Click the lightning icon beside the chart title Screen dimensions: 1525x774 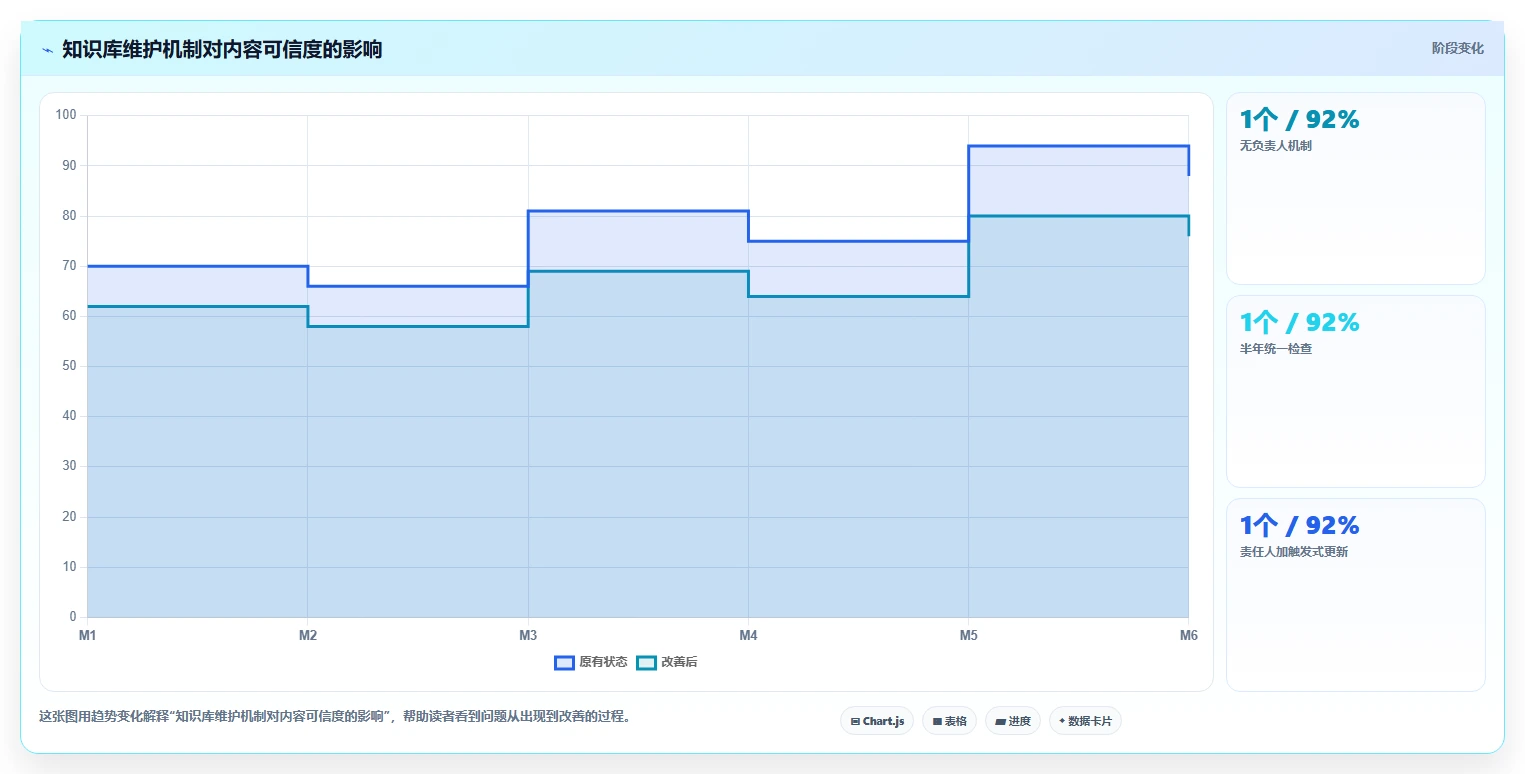coord(47,50)
